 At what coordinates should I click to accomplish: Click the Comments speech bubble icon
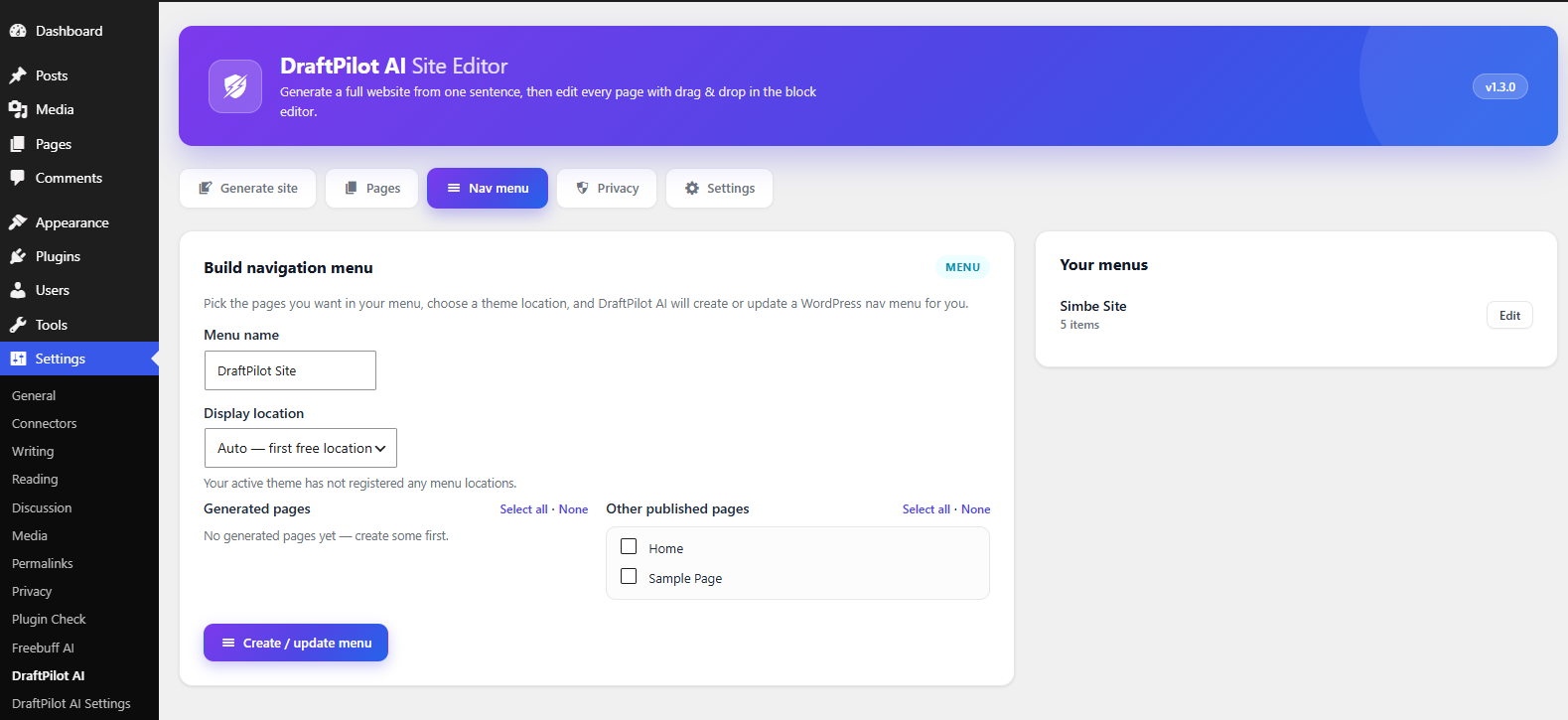click(x=18, y=178)
